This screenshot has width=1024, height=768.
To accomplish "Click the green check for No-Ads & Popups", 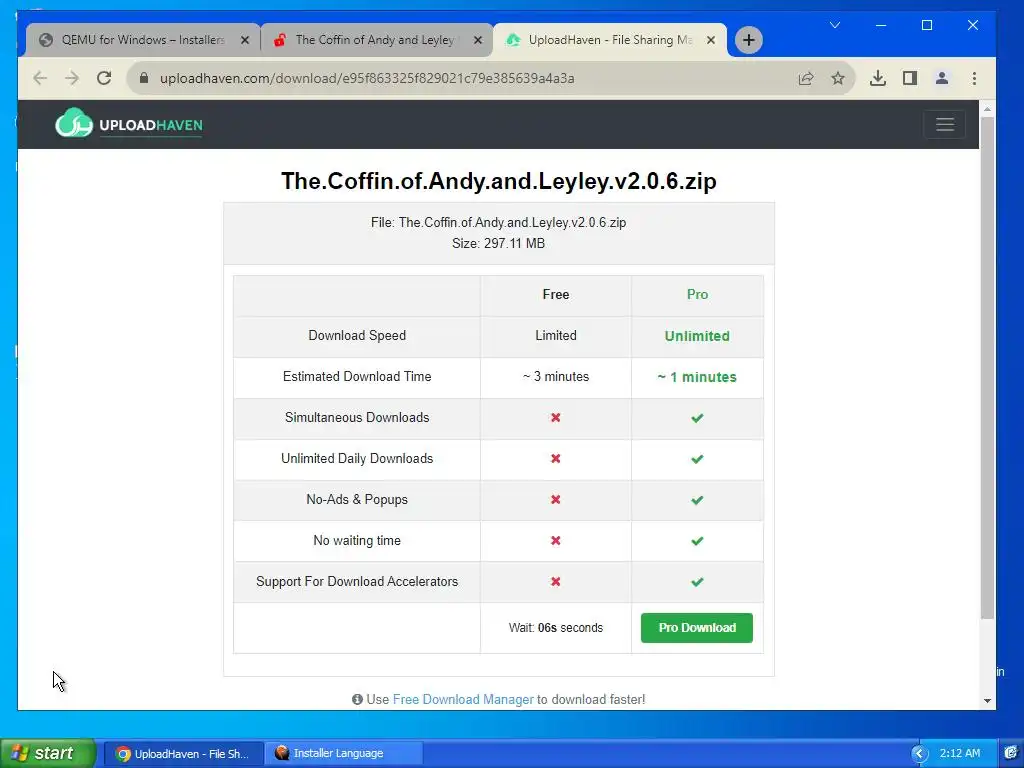I will pos(697,500).
